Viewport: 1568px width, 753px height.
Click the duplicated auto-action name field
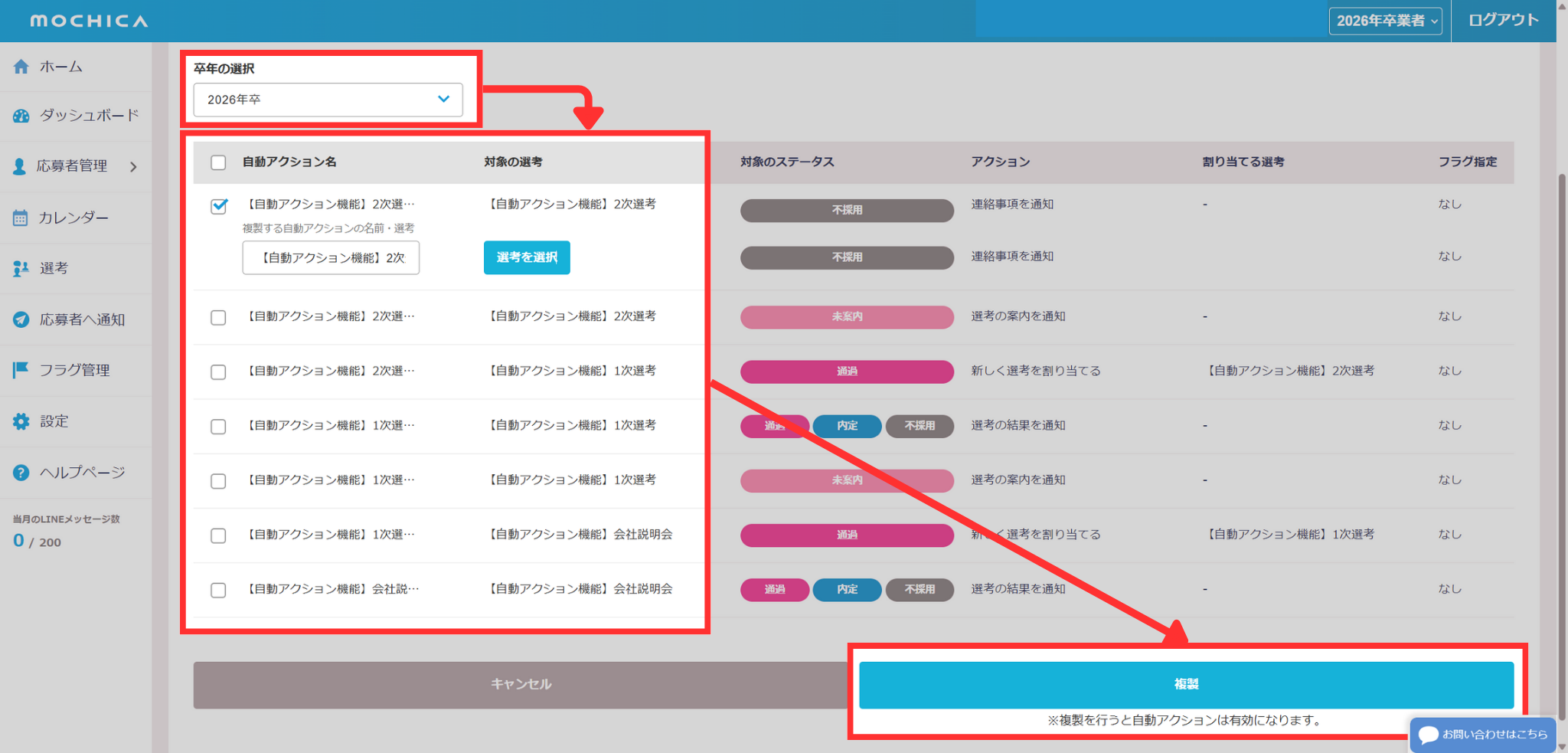pos(331,257)
